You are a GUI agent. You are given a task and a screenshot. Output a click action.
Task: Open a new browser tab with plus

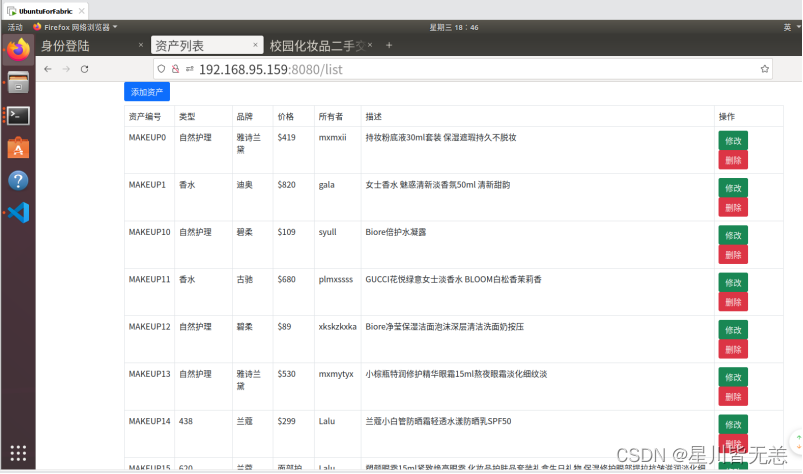(389, 46)
